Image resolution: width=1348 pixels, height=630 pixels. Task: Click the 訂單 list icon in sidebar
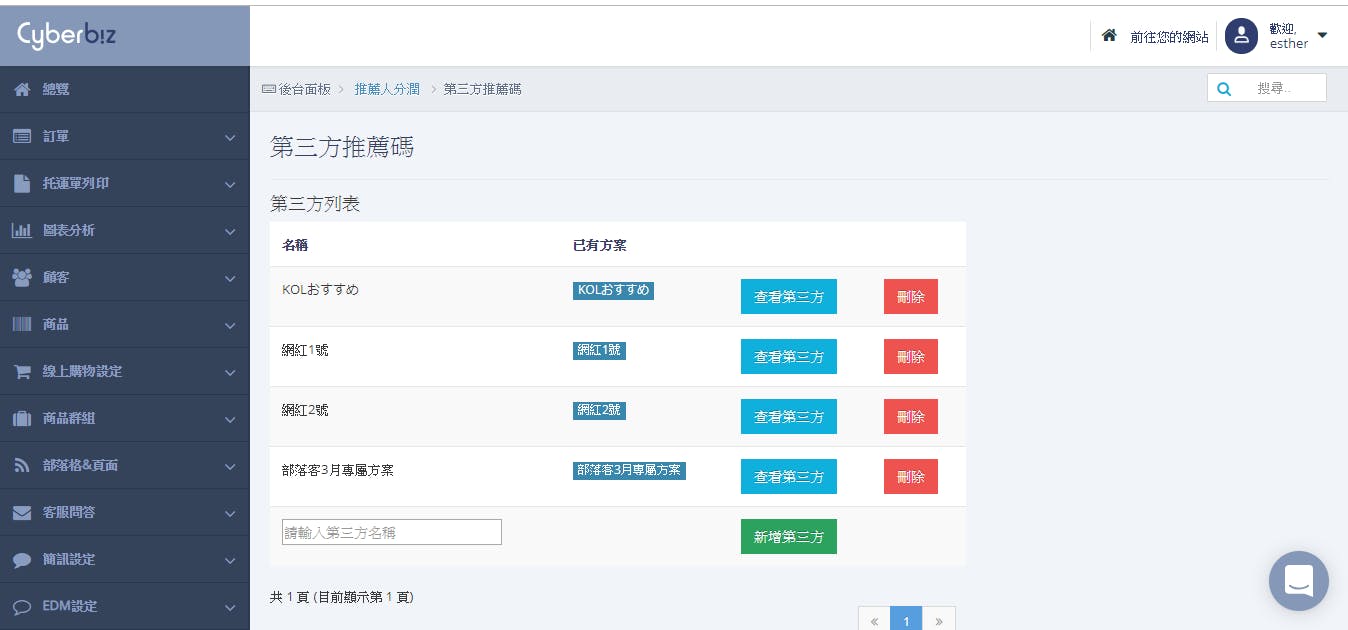(x=22, y=137)
